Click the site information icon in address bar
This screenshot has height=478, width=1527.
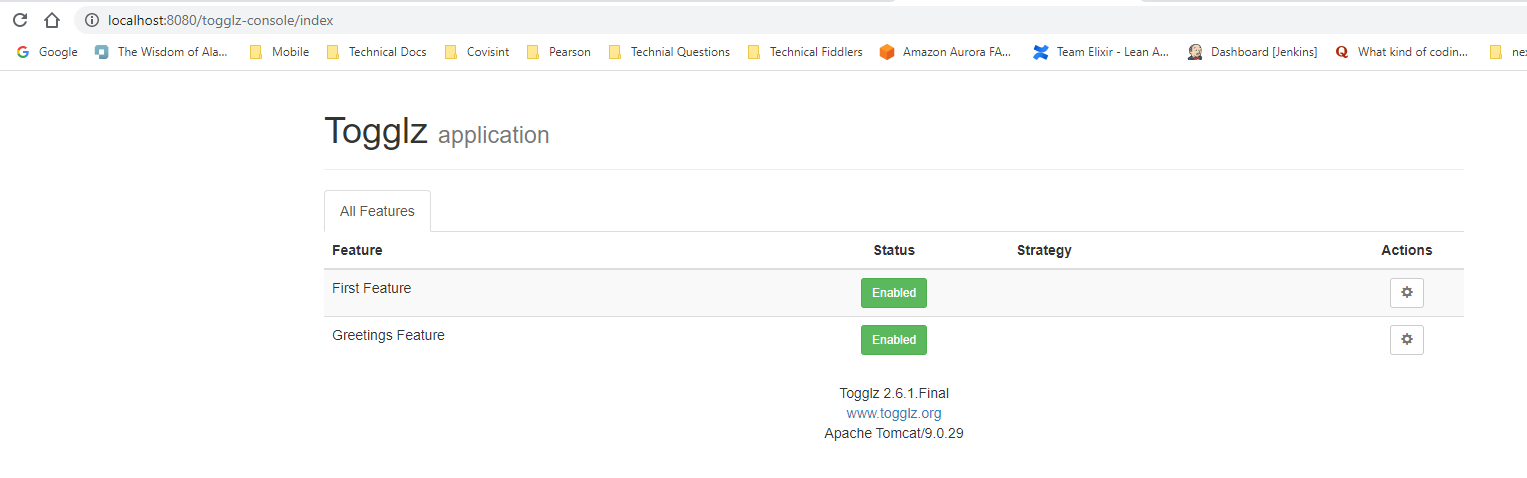[x=92, y=20]
